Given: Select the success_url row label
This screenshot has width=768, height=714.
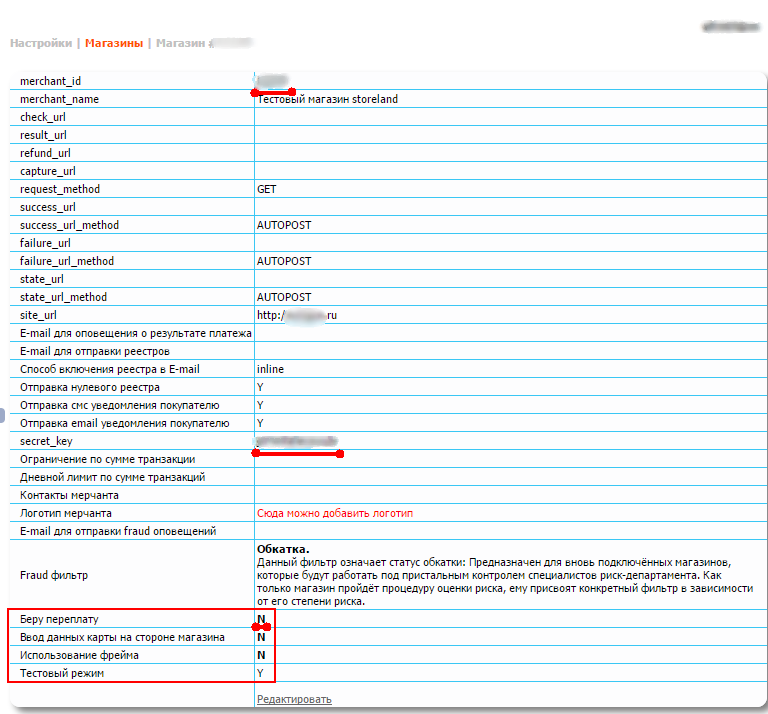Looking at the screenshot, I should coord(48,207).
